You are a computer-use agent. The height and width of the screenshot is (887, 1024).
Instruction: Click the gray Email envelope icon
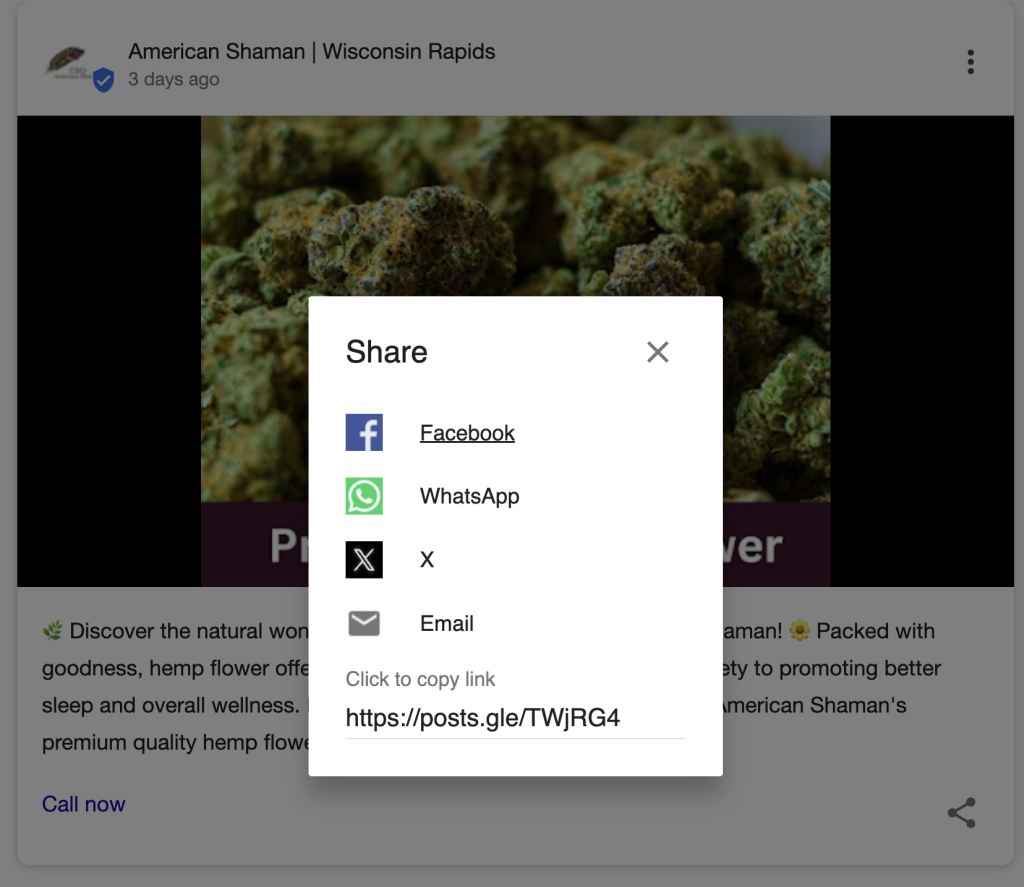pos(364,623)
